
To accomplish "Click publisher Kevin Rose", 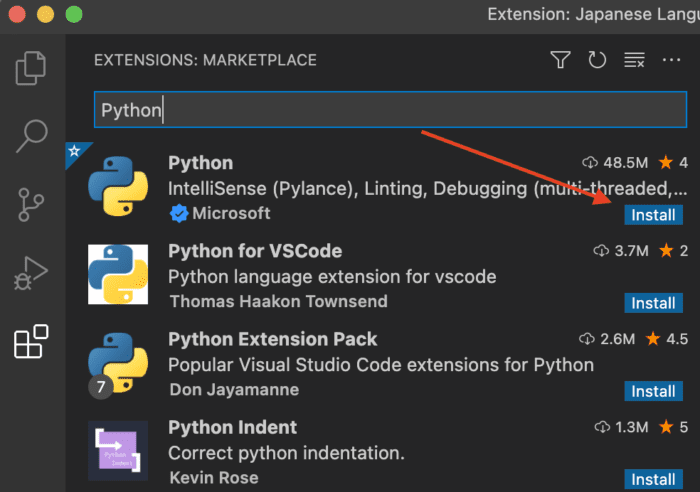I will pyautogui.click(x=214, y=478).
